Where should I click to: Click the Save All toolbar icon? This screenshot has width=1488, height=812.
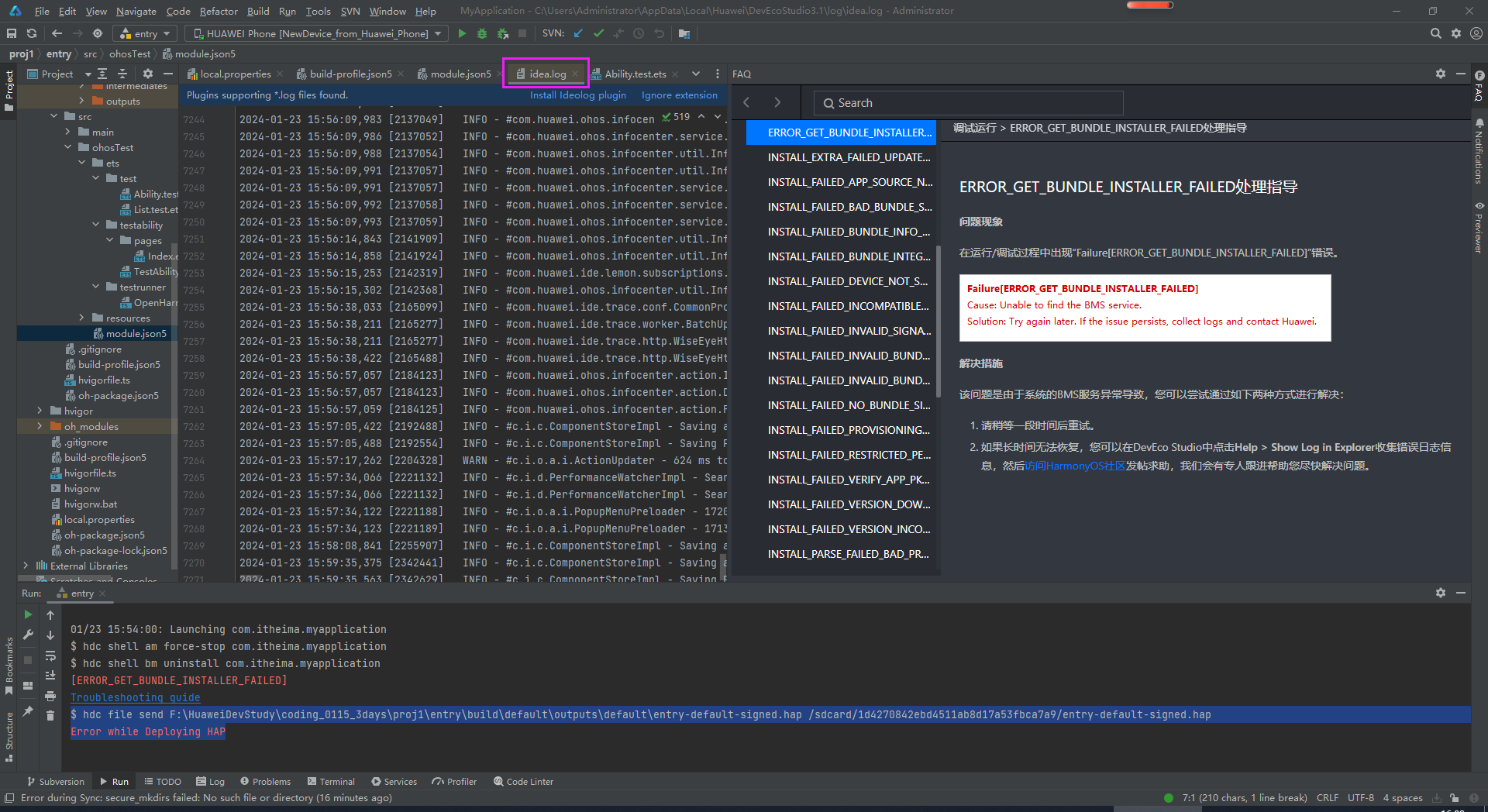point(12,33)
